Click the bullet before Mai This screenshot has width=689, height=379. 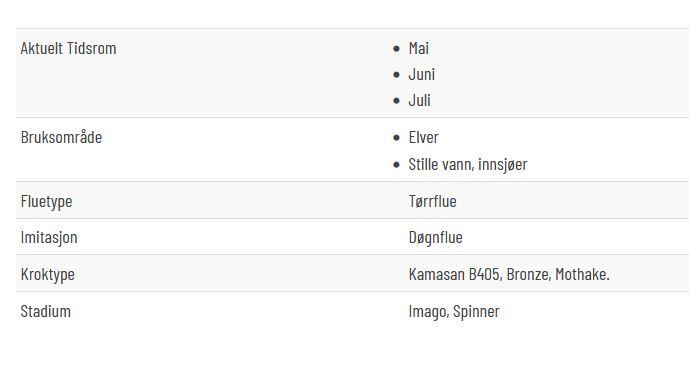click(x=396, y=49)
